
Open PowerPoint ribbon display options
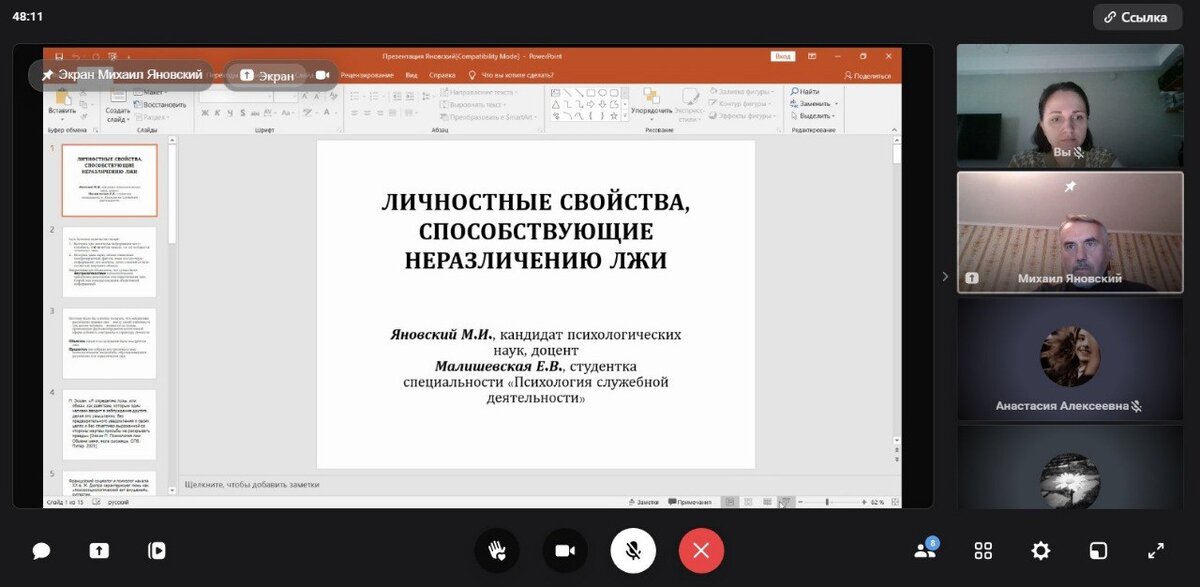tap(813, 56)
